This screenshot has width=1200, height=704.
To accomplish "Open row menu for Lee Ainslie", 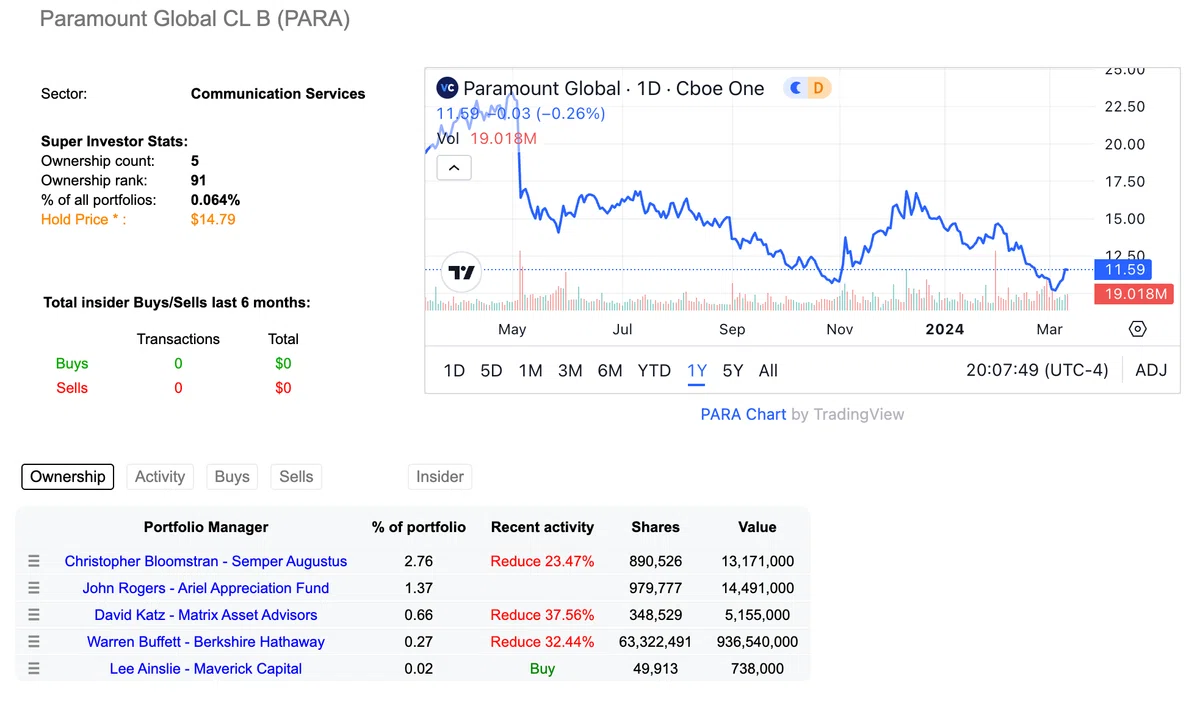I will [x=33, y=669].
